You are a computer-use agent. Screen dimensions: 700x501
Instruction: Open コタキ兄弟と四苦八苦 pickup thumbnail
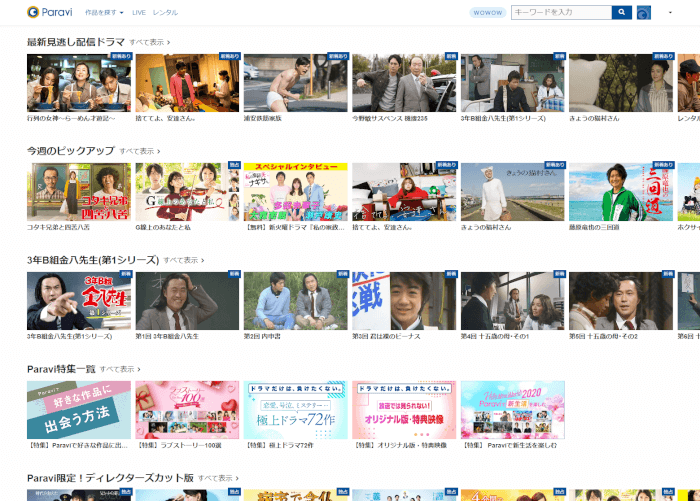pos(79,192)
